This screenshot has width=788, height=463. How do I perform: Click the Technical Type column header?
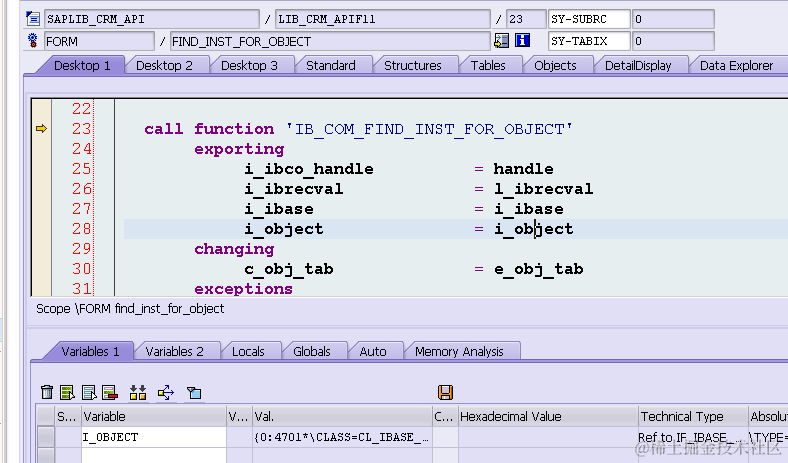[x=693, y=416]
